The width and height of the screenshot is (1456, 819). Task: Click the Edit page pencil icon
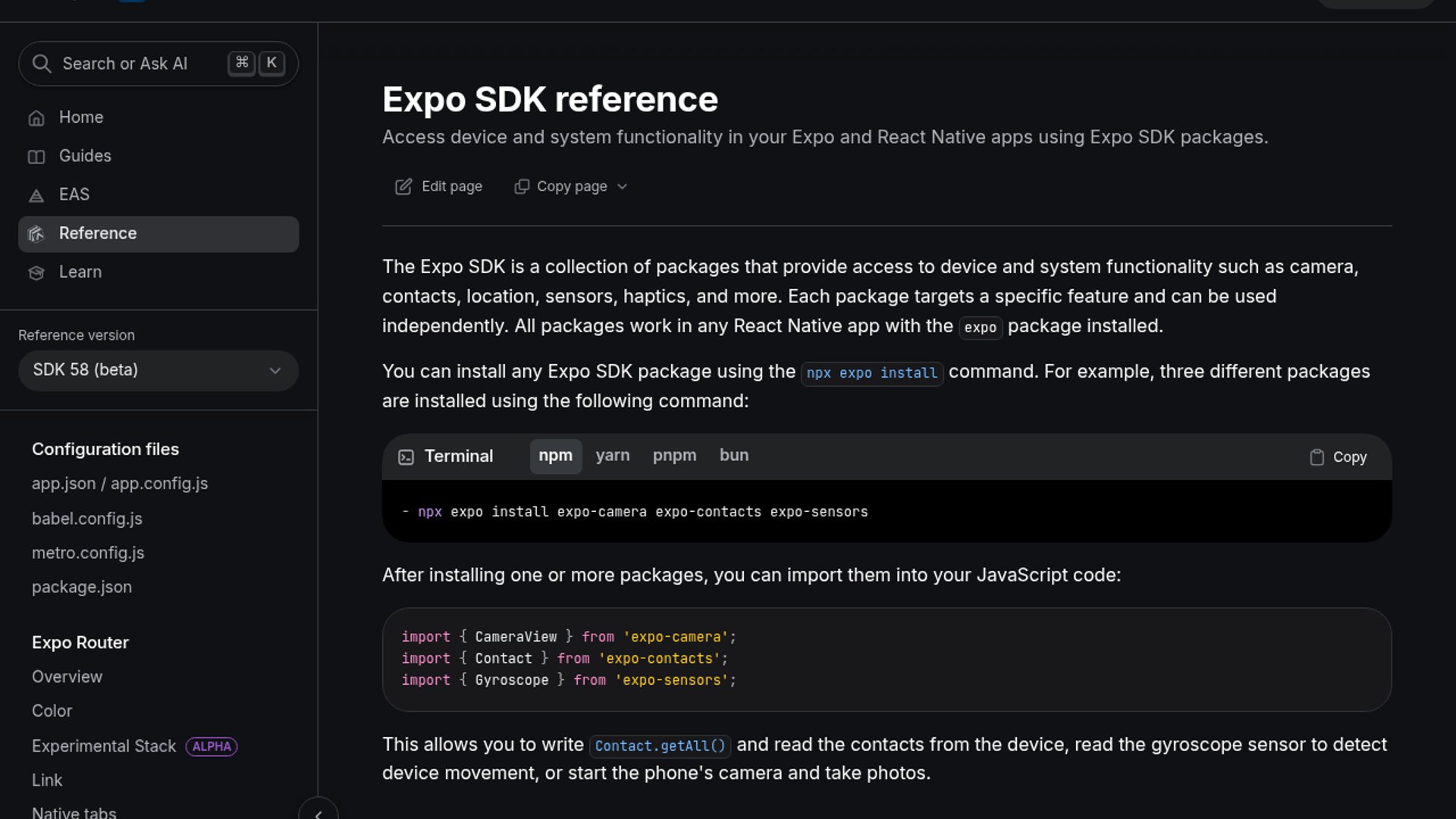pyautogui.click(x=403, y=187)
